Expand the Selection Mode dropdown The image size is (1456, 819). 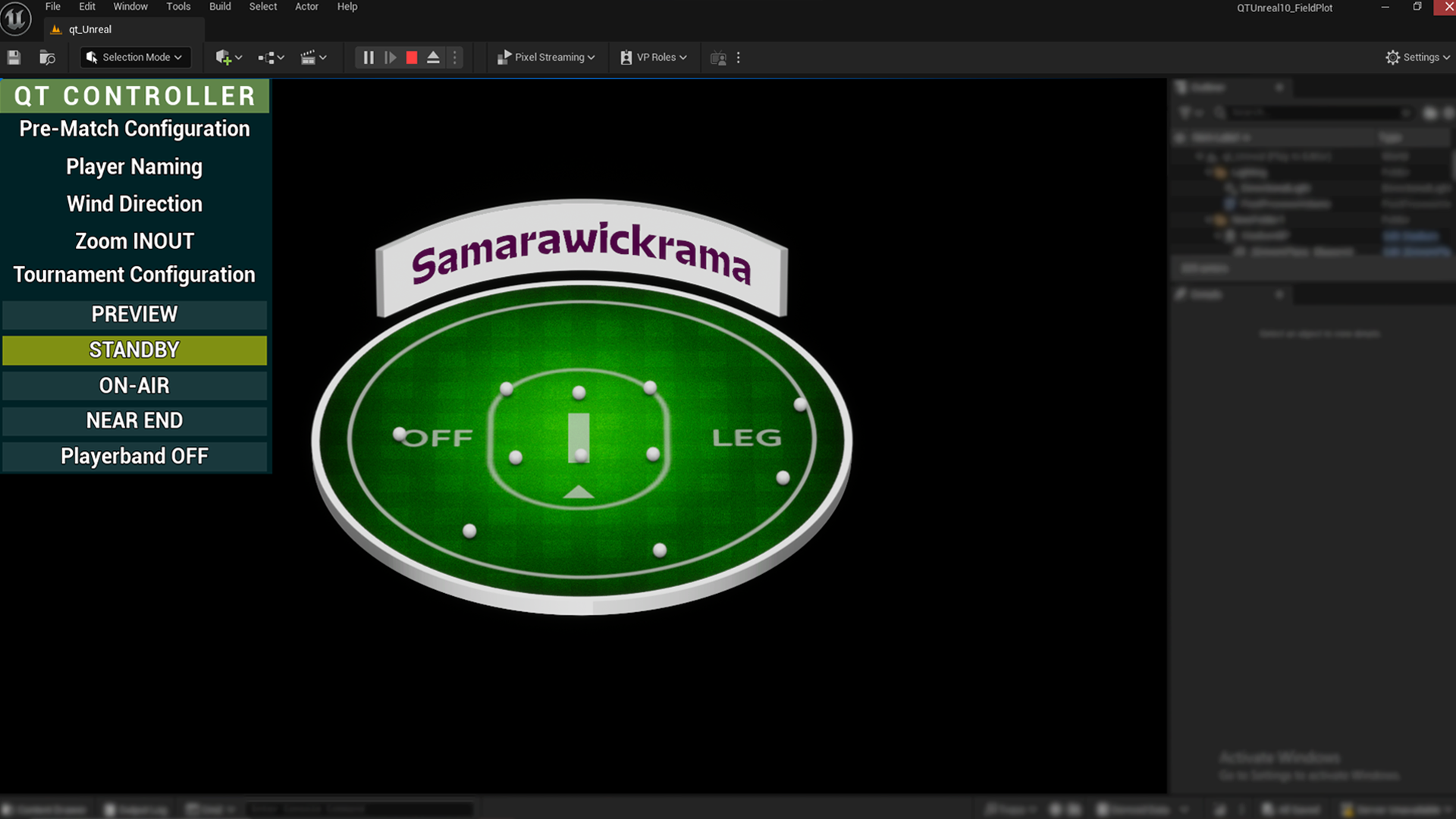pos(135,58)
